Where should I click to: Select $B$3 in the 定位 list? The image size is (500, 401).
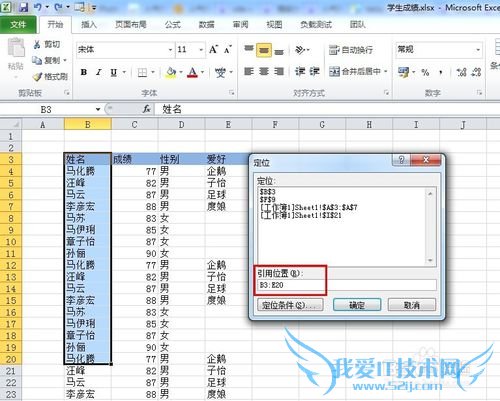click(x=268, y=192)
